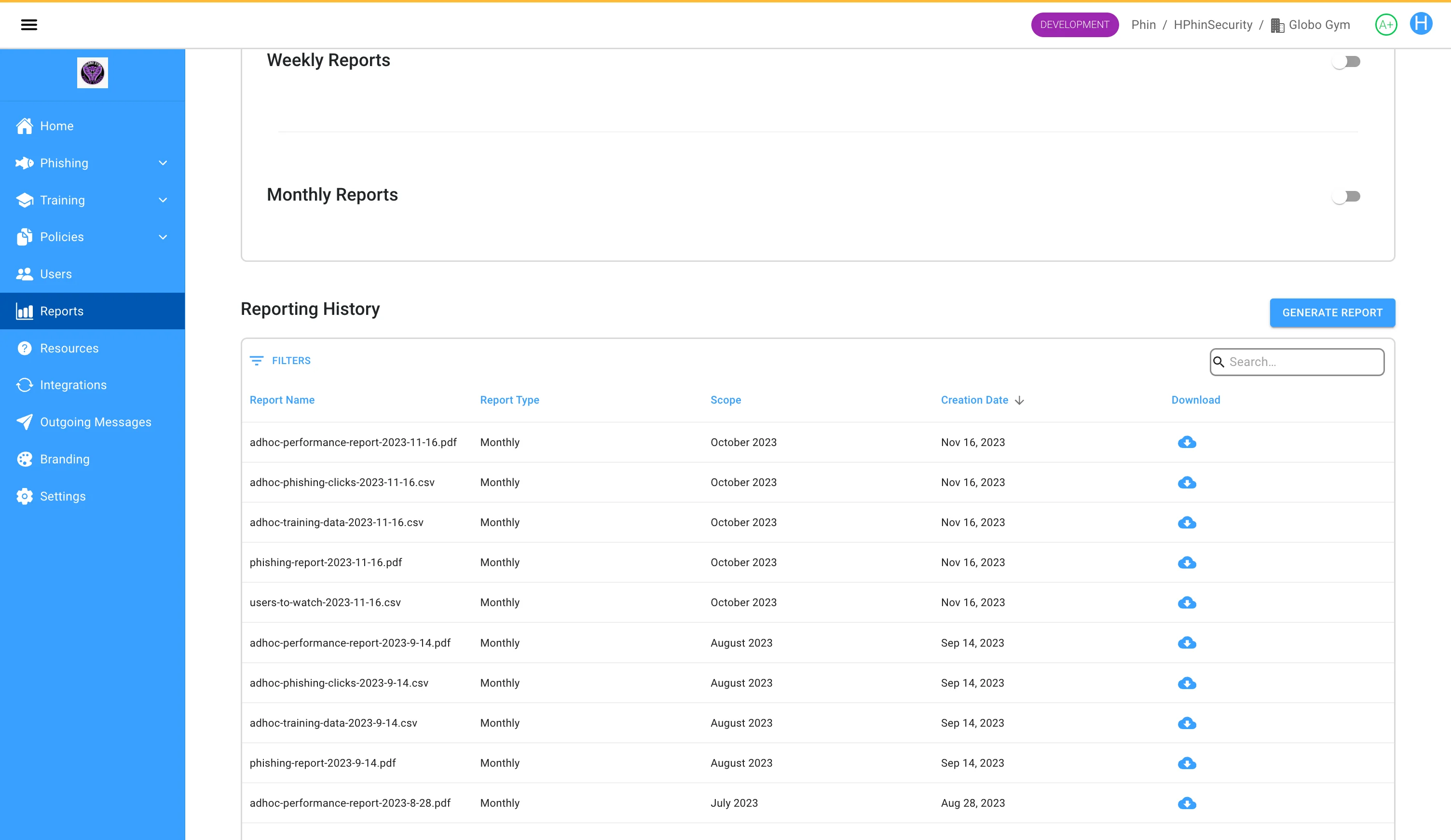Click the Users people icon

coord(24,274)
